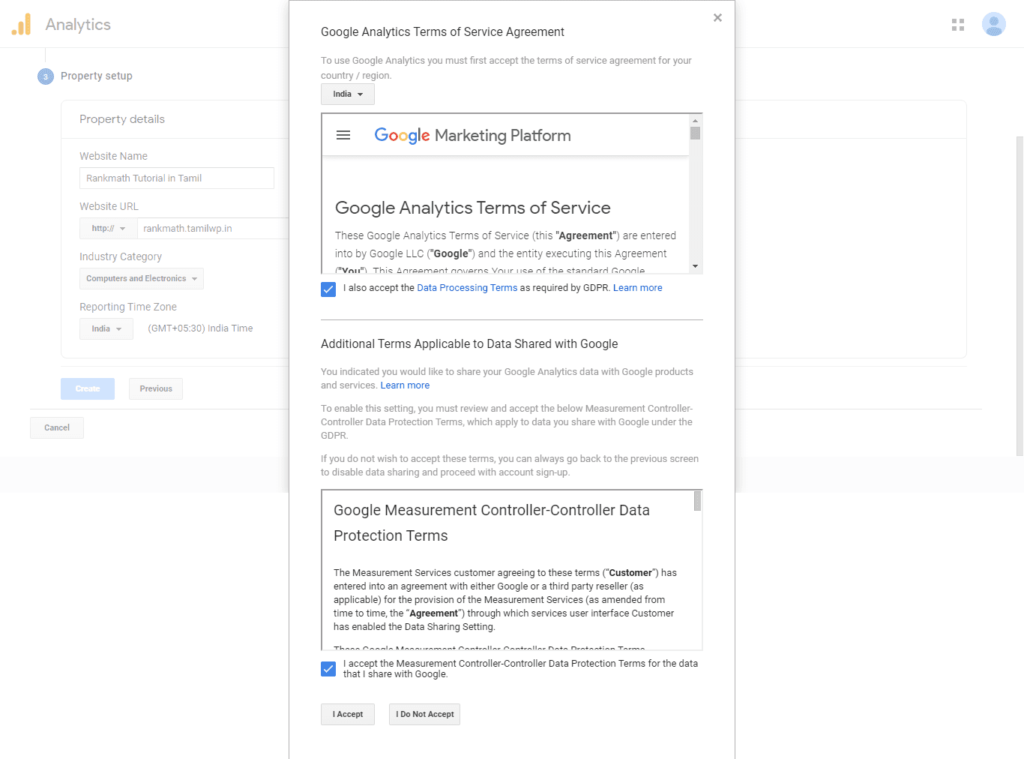Click the main page vertical scrollbar
Screen dimensions: 1024x759
pyautogui.click(x=1019, y=296)
